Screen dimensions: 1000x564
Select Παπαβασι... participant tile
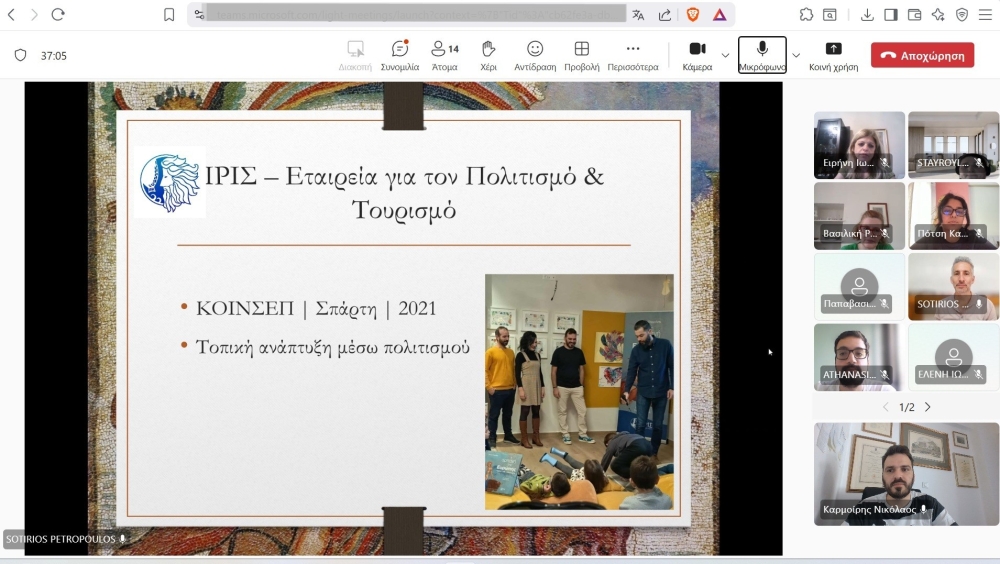pos(859,286)
